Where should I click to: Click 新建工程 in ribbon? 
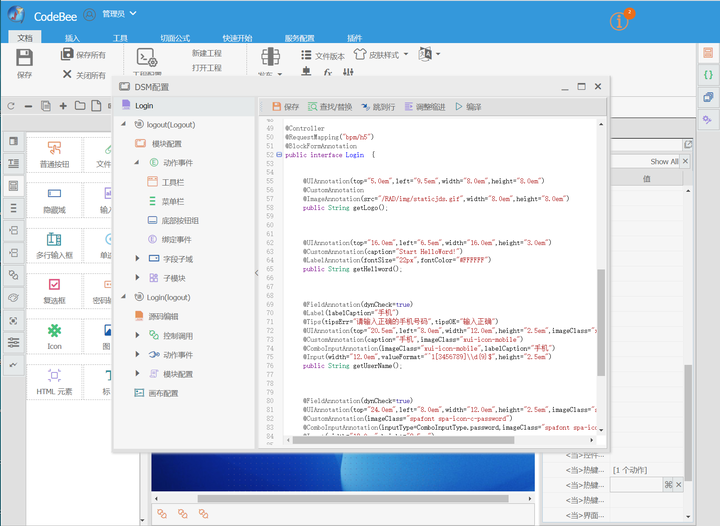(207, 53)
